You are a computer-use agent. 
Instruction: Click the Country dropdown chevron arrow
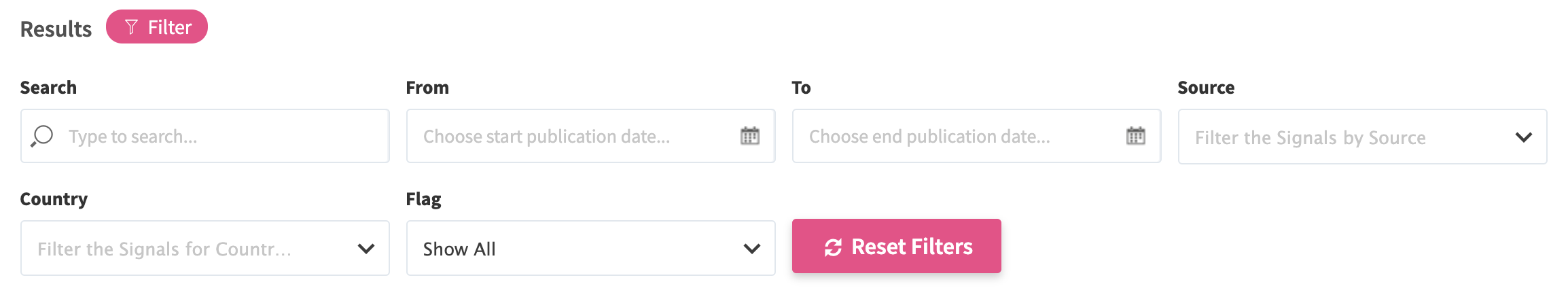point(366,249)
